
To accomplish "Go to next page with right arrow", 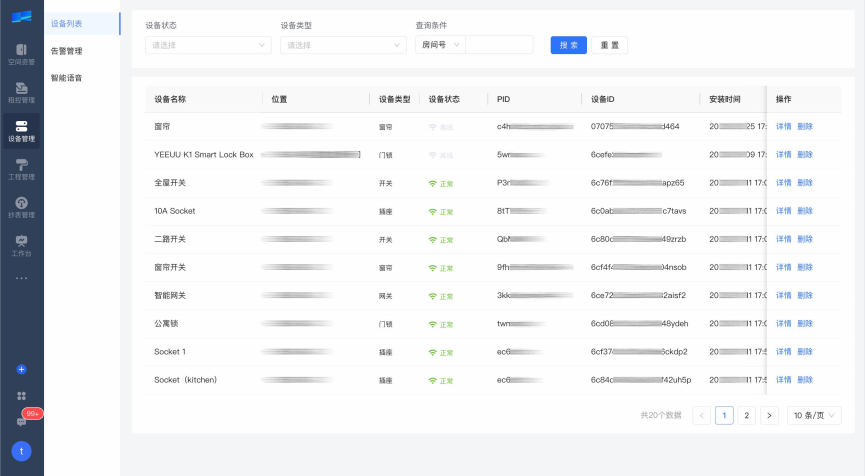I will pos(769,415).
